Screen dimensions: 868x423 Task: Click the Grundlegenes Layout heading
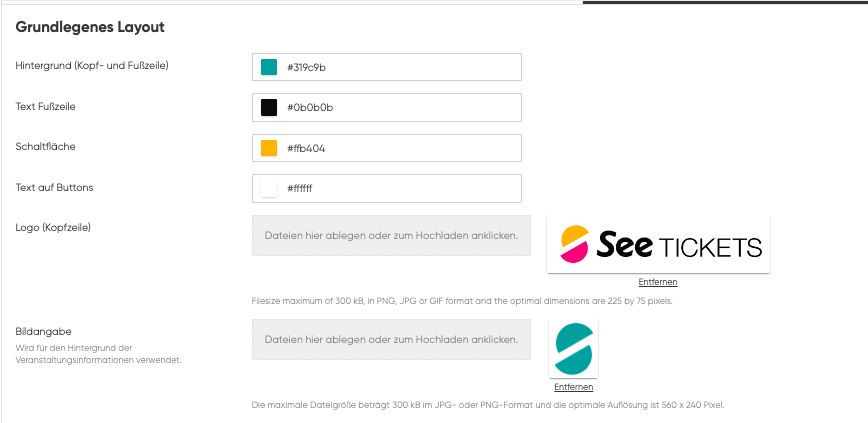(90, 27)
